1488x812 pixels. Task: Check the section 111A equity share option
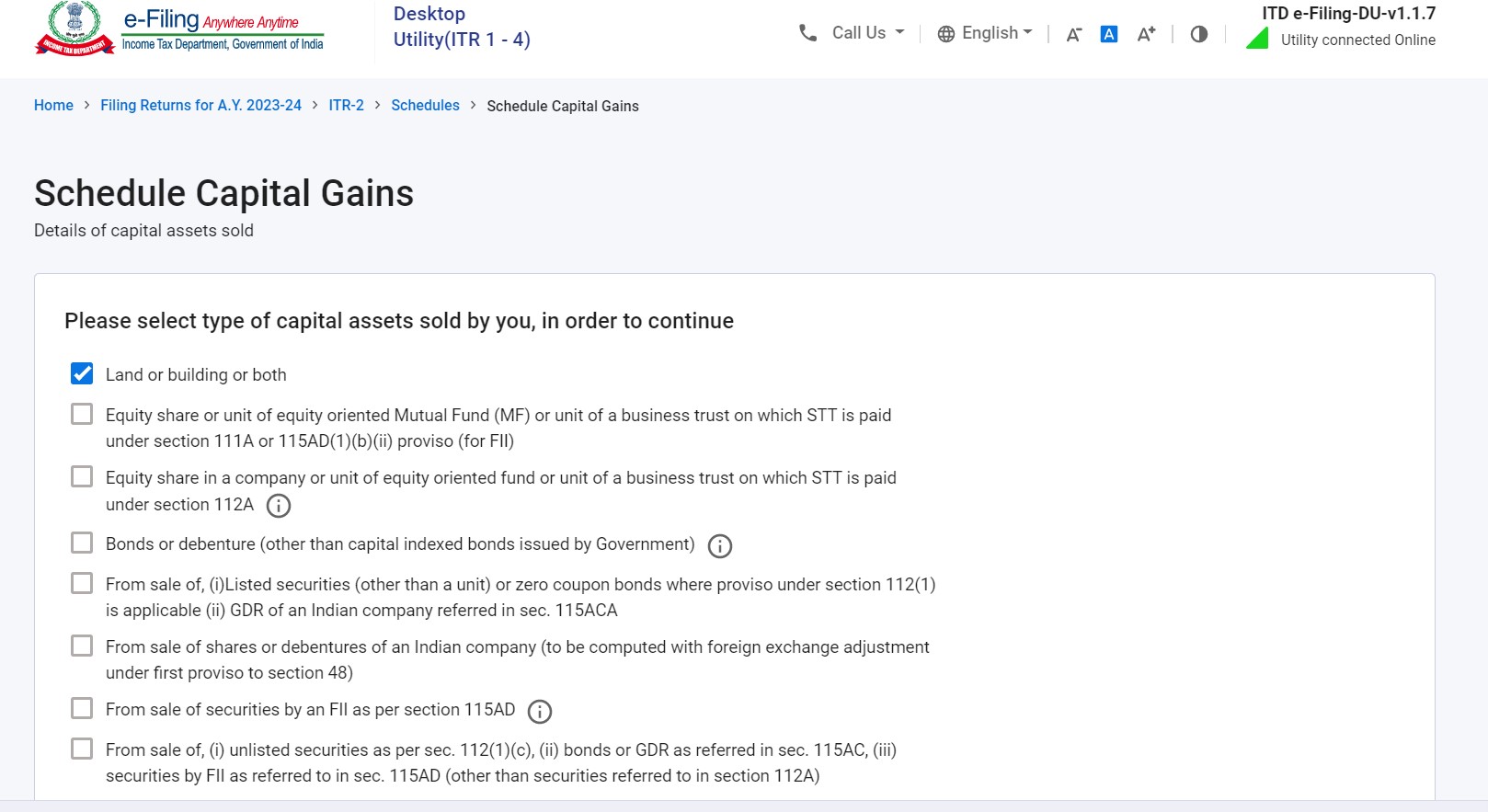(82, 415)
